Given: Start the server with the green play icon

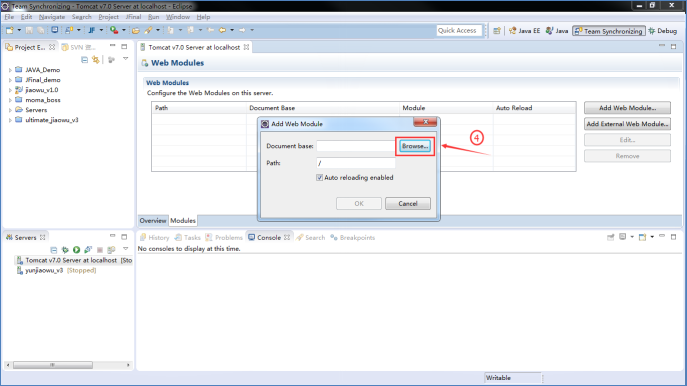Looking at the screenshot, I should 77,249.
